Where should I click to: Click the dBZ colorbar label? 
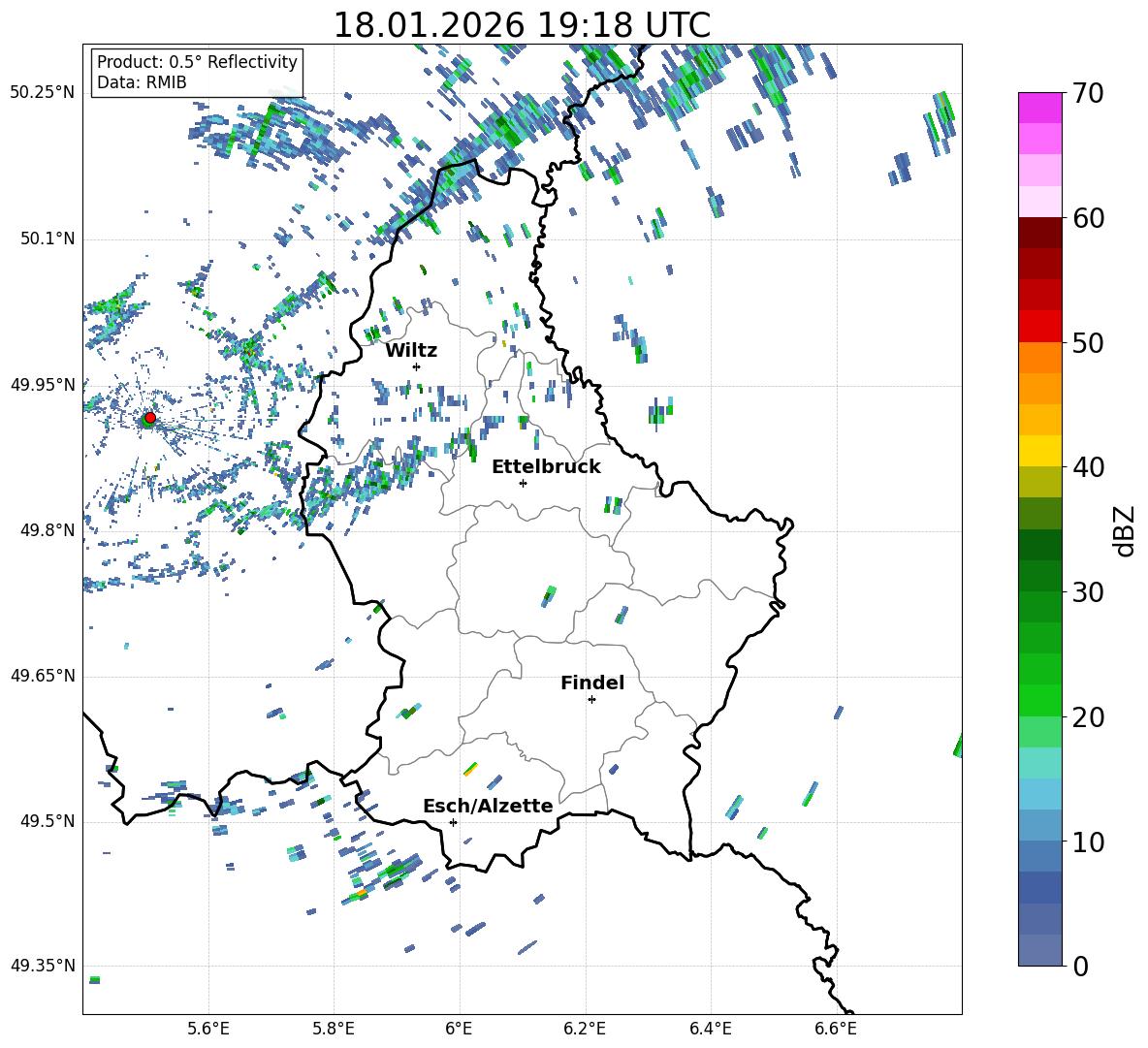coord(1126,530)
